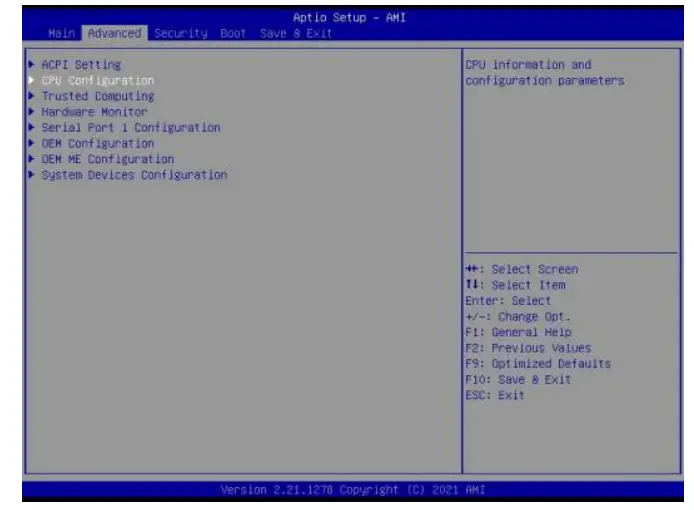Click arrow next to Hardware Monitor
This screenshot has width=694, height=510.
31,112
